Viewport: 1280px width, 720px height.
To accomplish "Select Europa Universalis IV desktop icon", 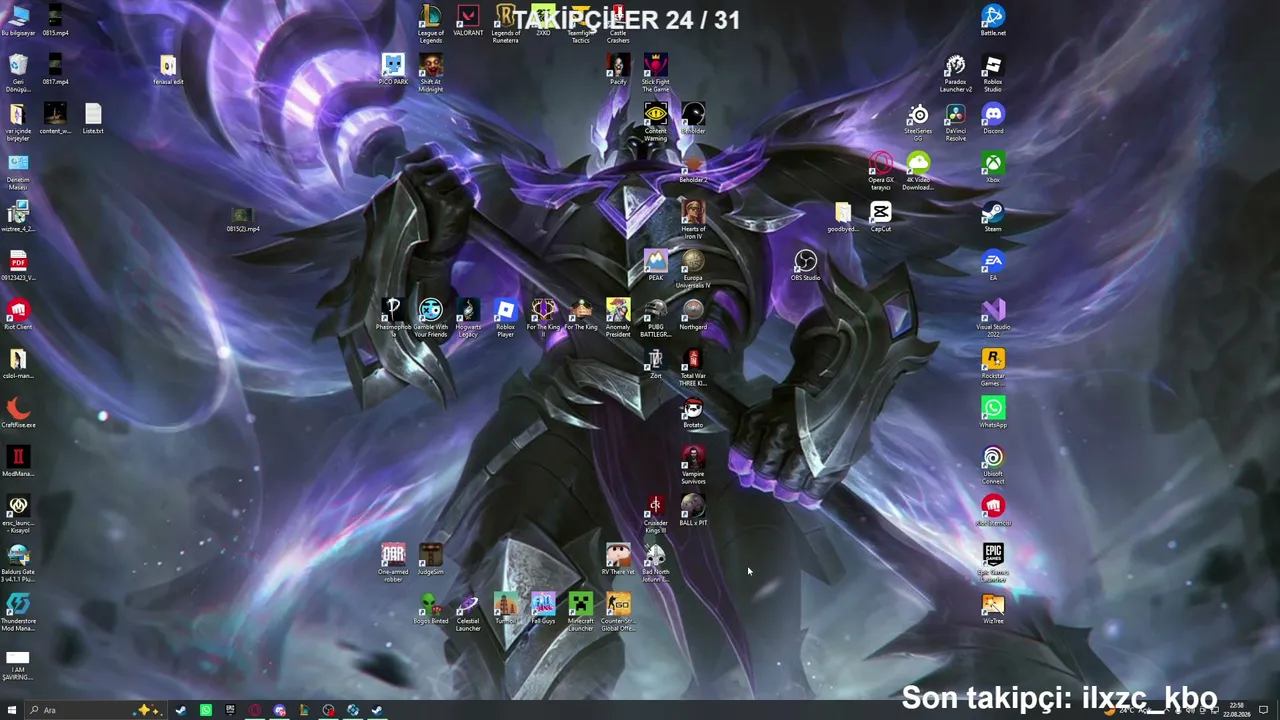I will 693,270.
